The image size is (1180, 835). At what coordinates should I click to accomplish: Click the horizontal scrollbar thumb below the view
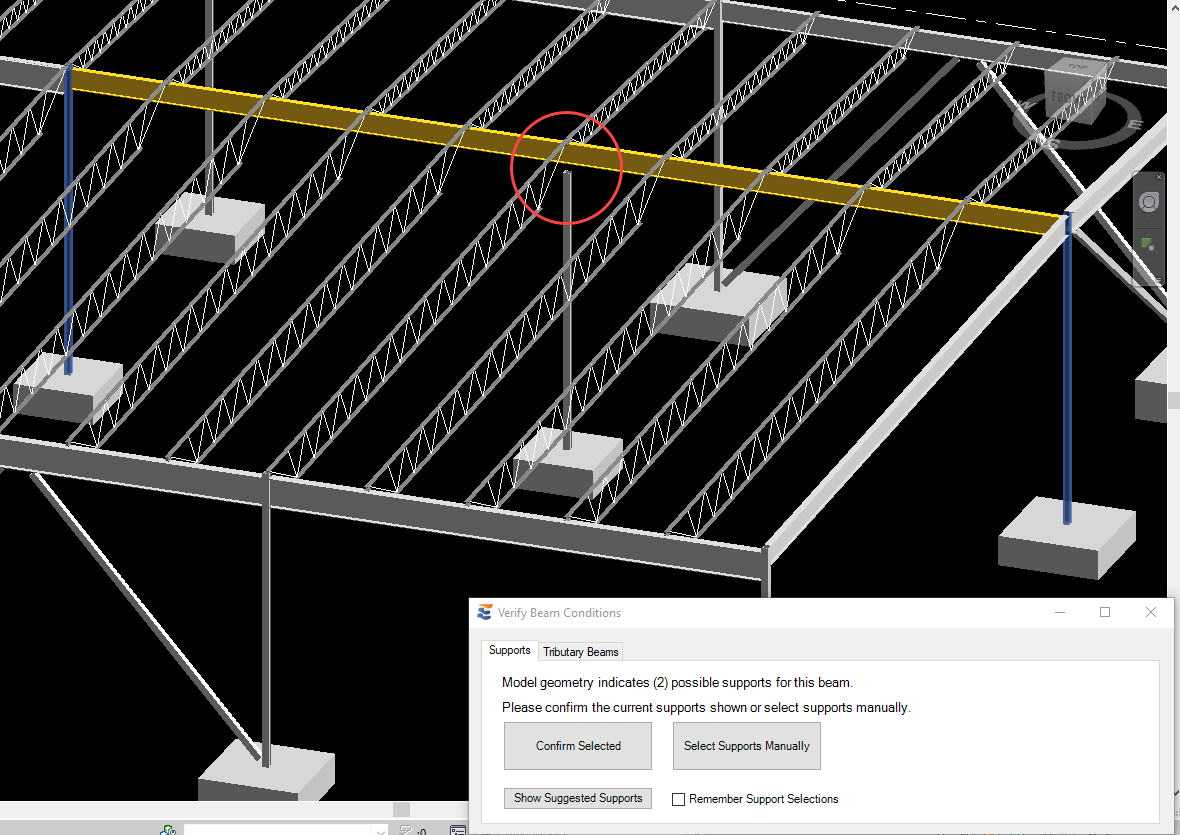point(401,809)
